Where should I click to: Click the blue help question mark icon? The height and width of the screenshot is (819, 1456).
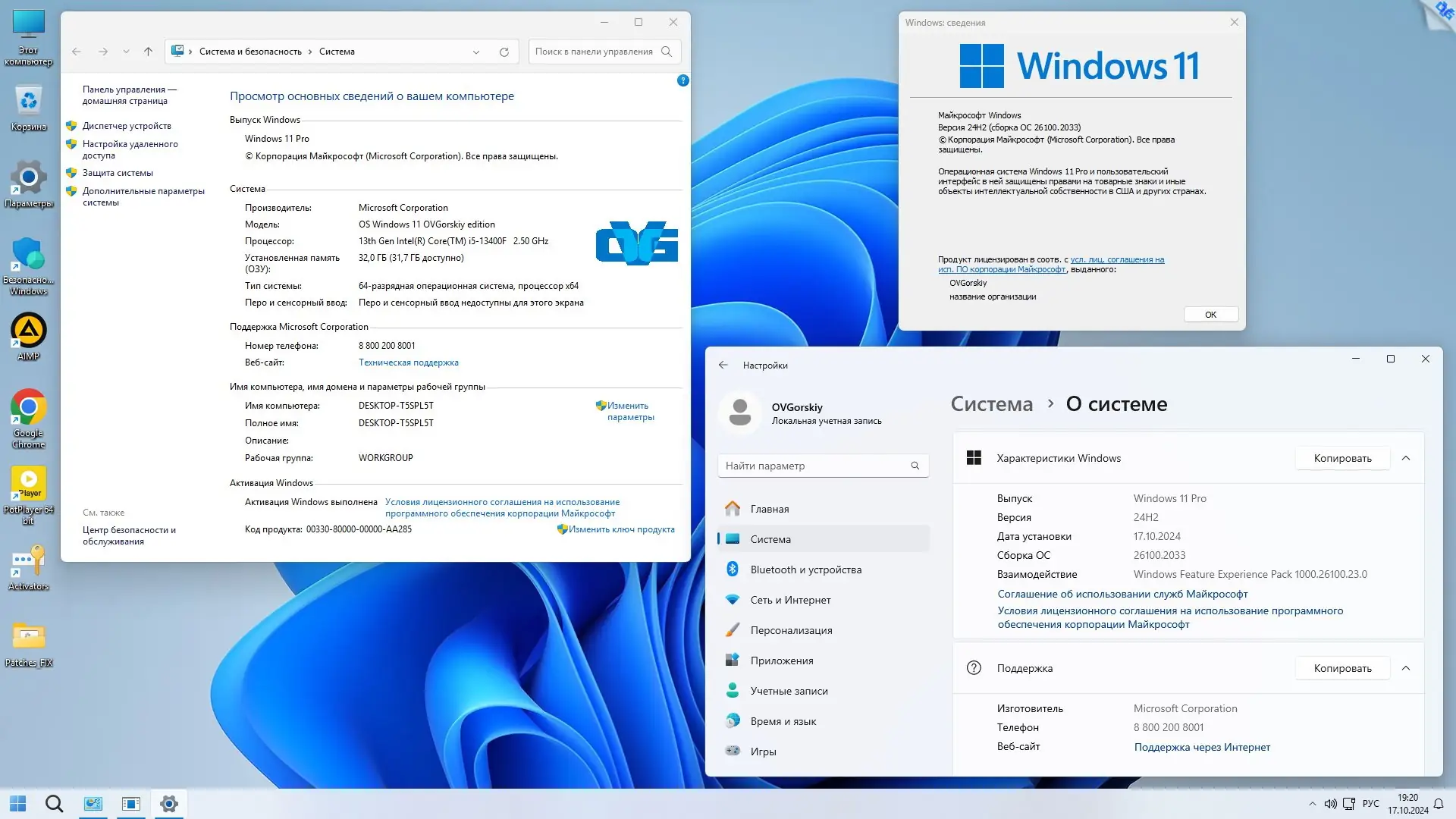point(682,80)
